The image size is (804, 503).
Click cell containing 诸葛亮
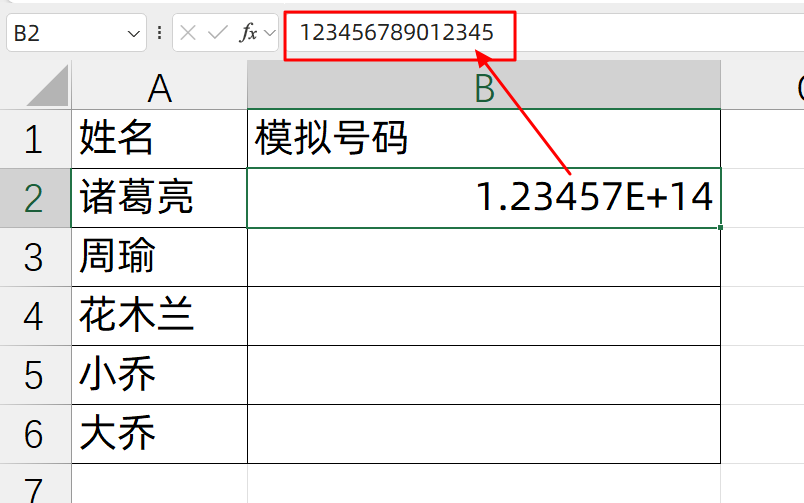point(159,198)
